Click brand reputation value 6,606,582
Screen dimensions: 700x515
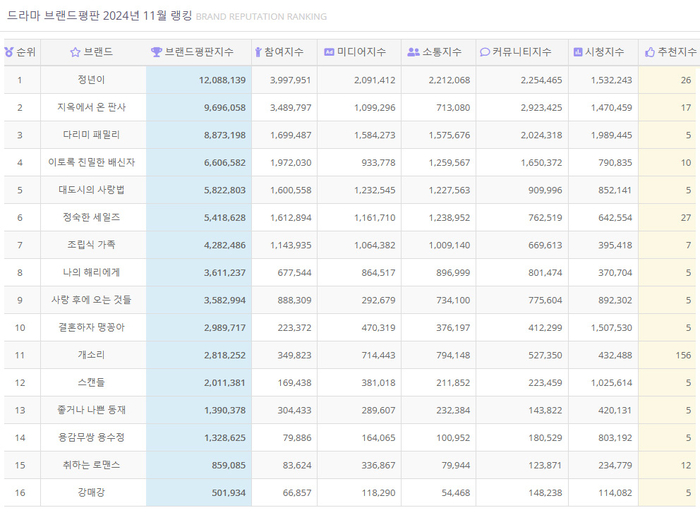225,163
